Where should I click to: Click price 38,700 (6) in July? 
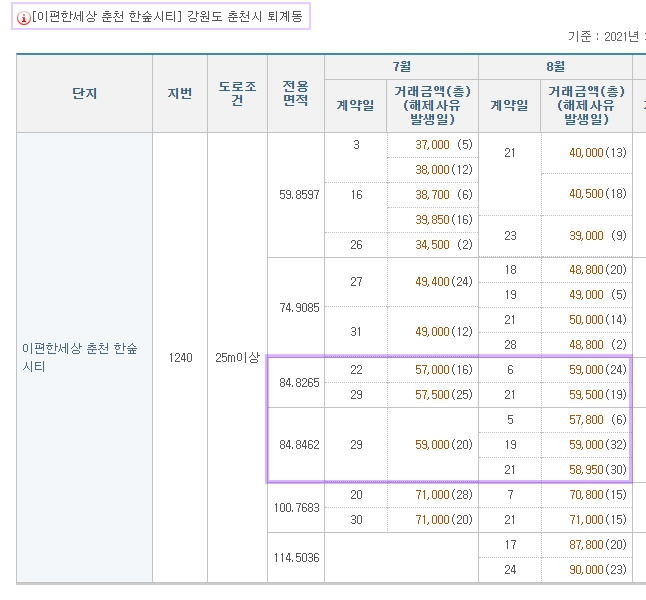pos(444,195)
